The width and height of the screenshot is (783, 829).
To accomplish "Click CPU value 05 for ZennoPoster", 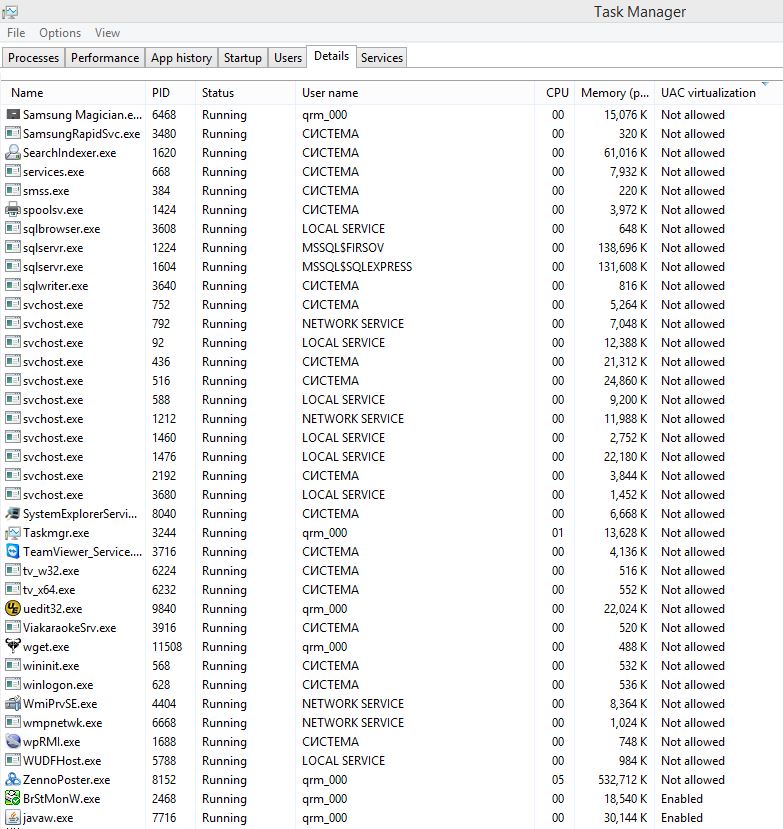I will [x=558, y=779].
